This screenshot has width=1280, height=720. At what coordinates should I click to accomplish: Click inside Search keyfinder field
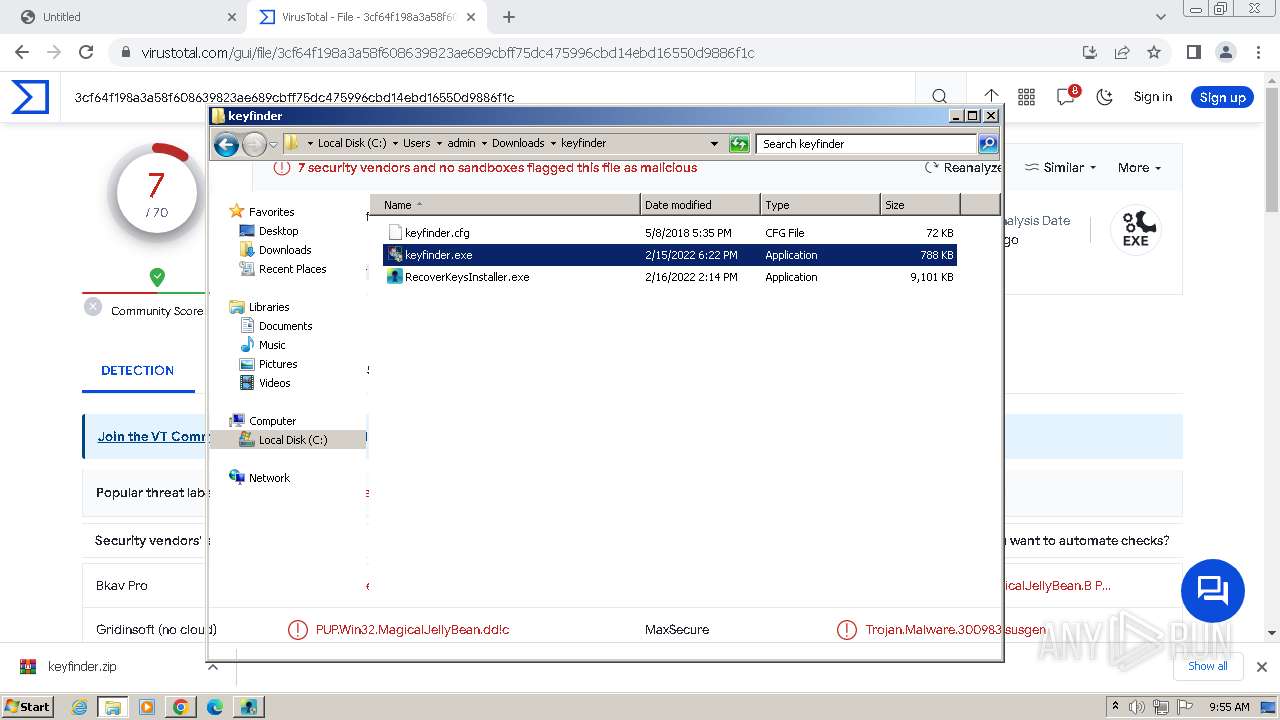tap(866, 144)
